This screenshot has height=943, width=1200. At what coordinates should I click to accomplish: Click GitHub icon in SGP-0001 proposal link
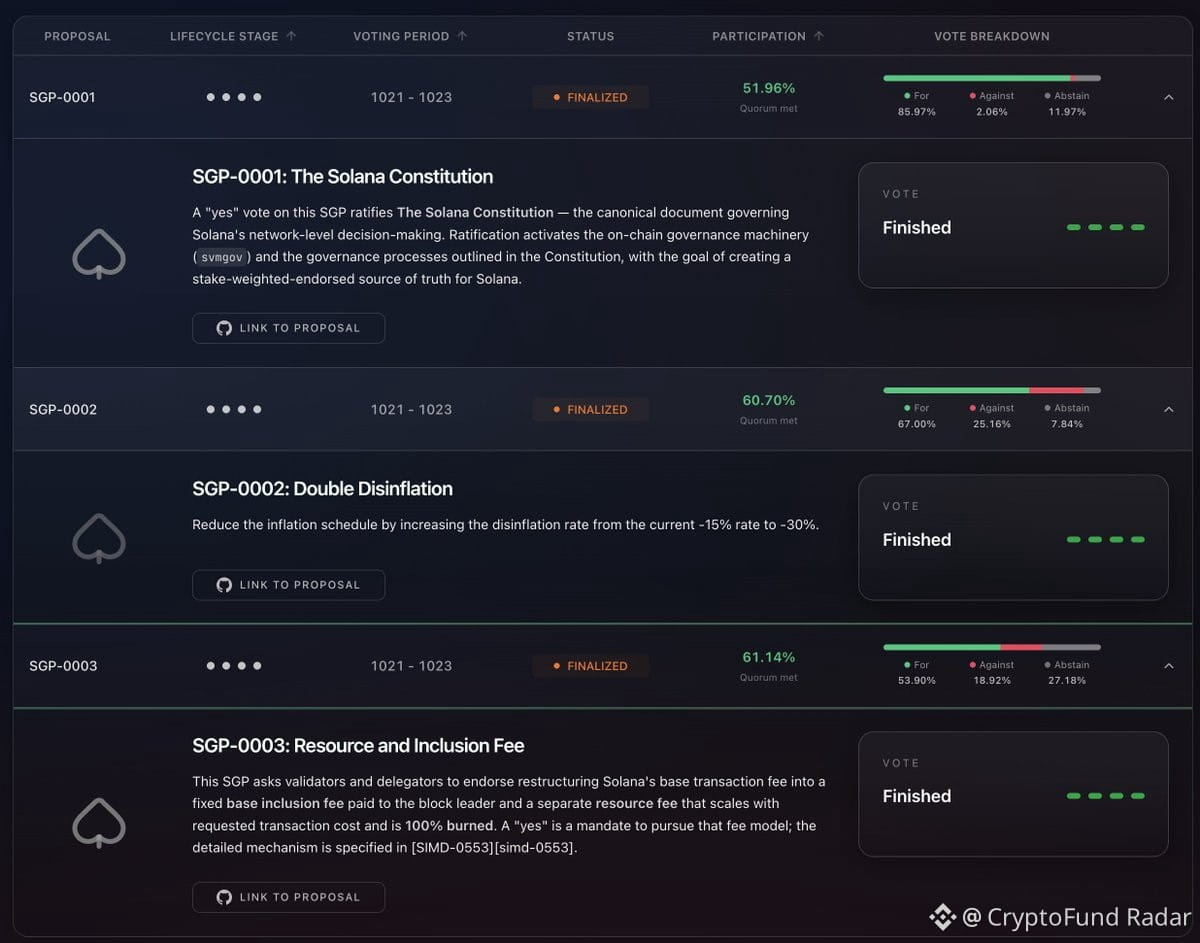tap(224, 328)
